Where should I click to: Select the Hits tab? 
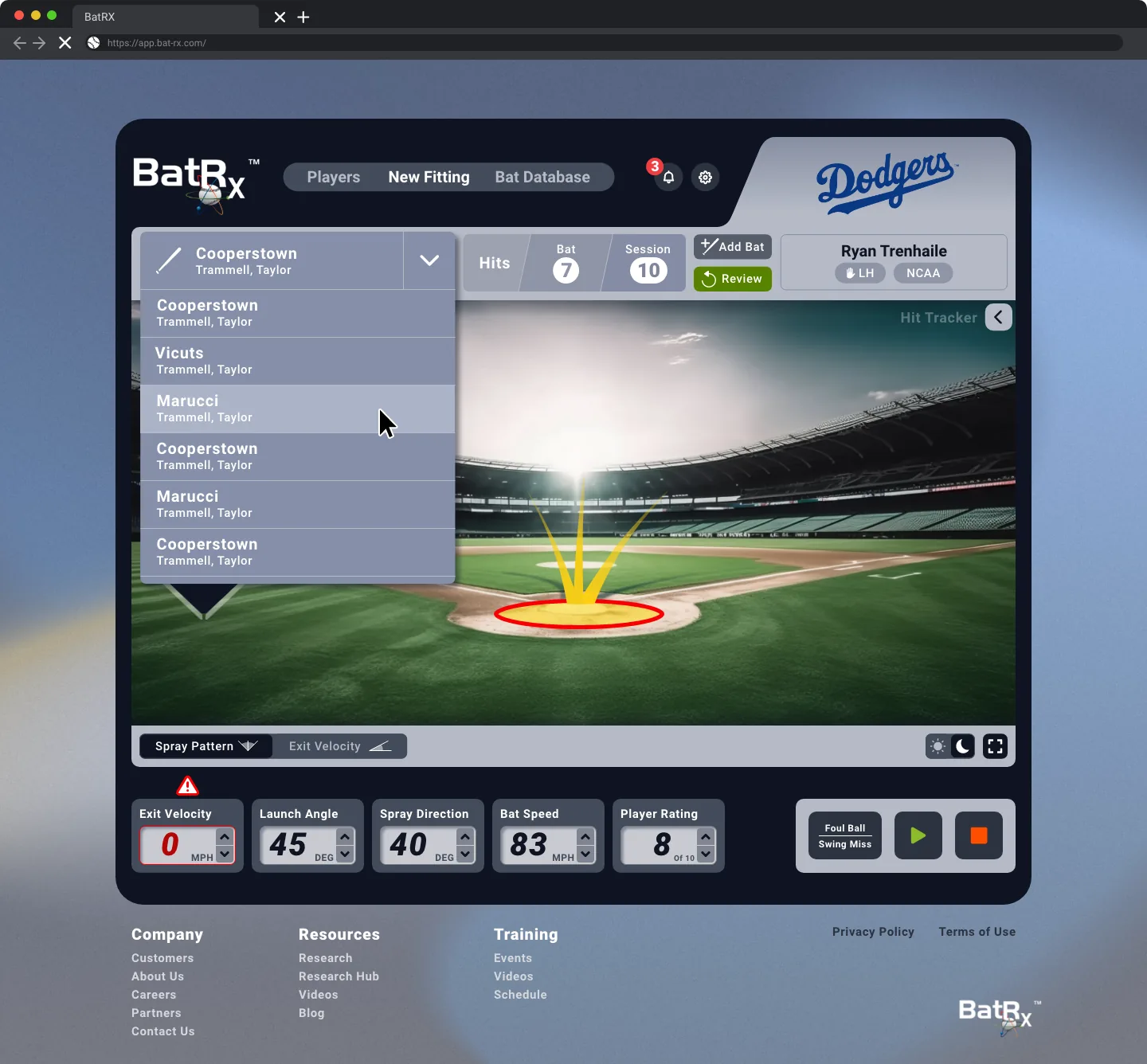click(x=495, y=263)
